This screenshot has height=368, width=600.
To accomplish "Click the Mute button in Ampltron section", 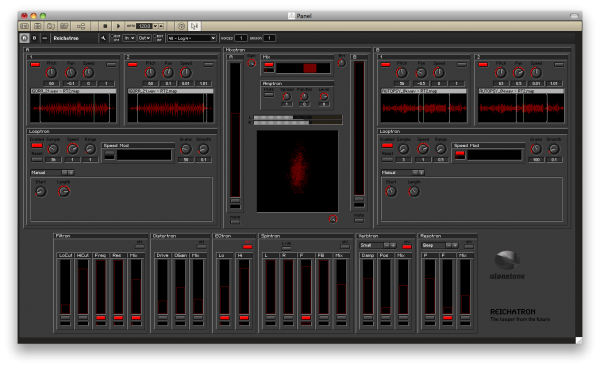I will point(269,94).
